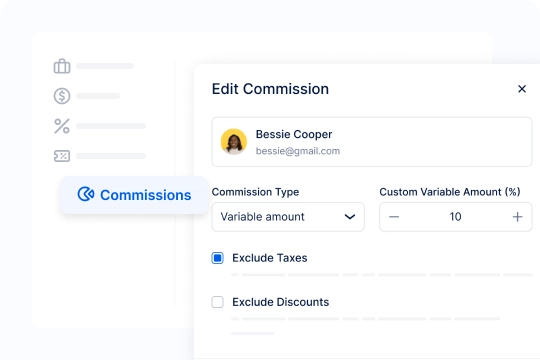Click the placeholder label beside briefcase icon

(x=105, y=66)
